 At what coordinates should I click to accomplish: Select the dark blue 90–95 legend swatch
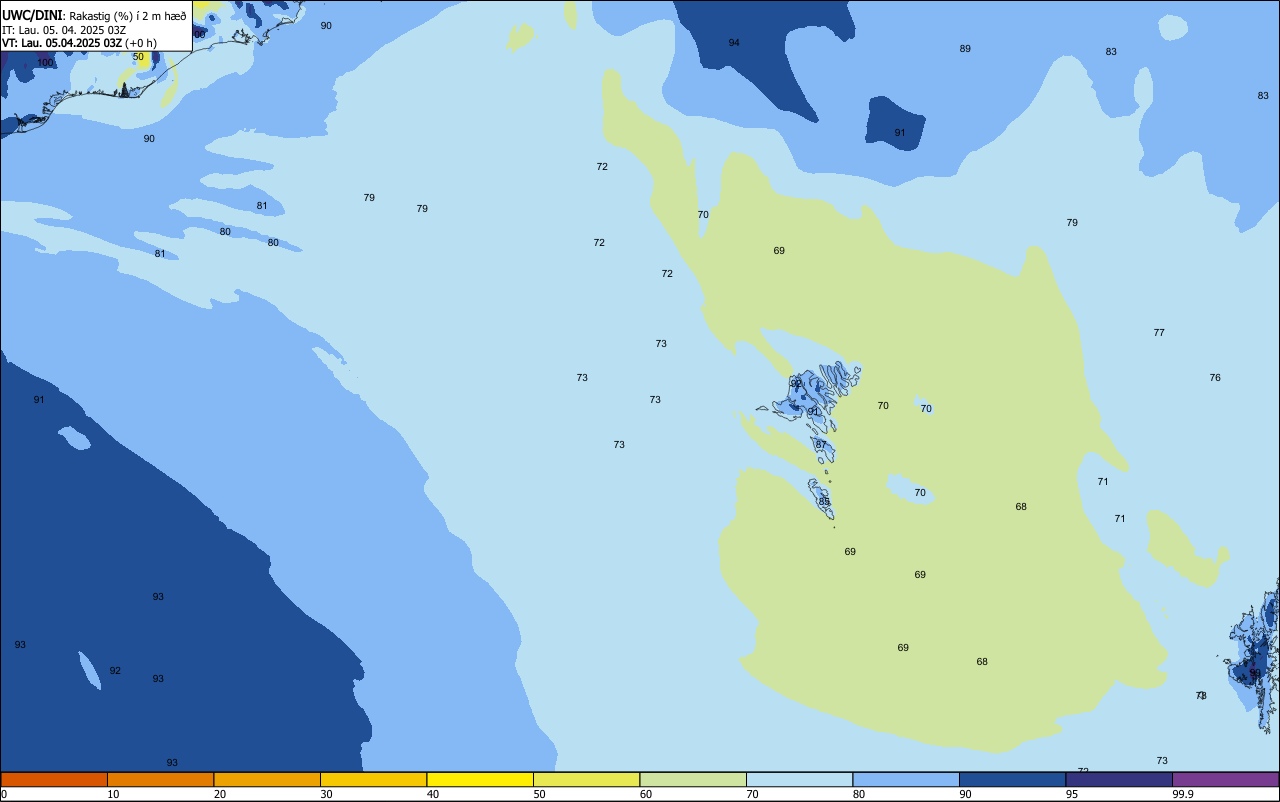[x=1012, y=779]
